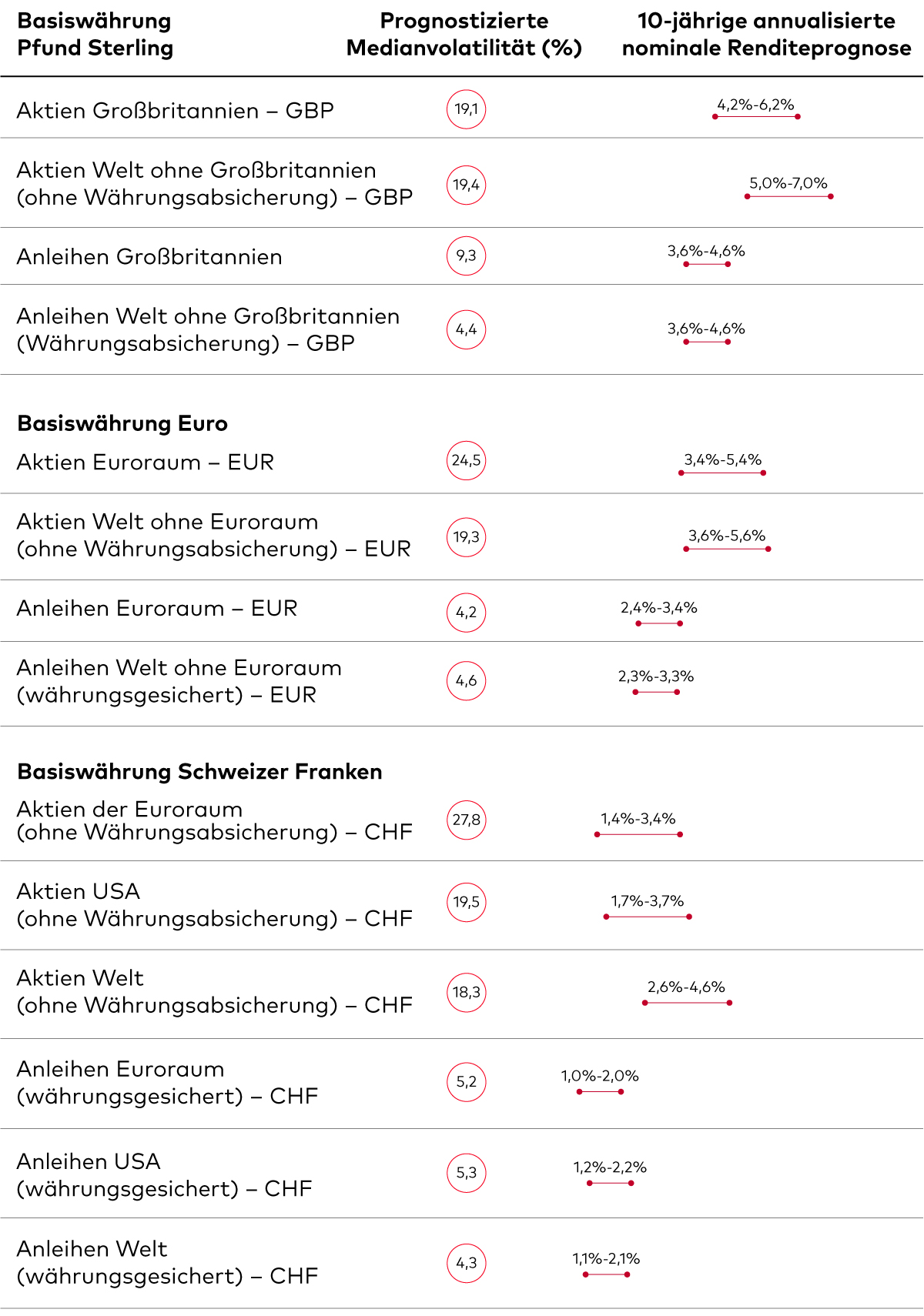Select the 2,6%-4,6% range bar
Viewport: 924px width, 1316px height.
click(687, 1003)
